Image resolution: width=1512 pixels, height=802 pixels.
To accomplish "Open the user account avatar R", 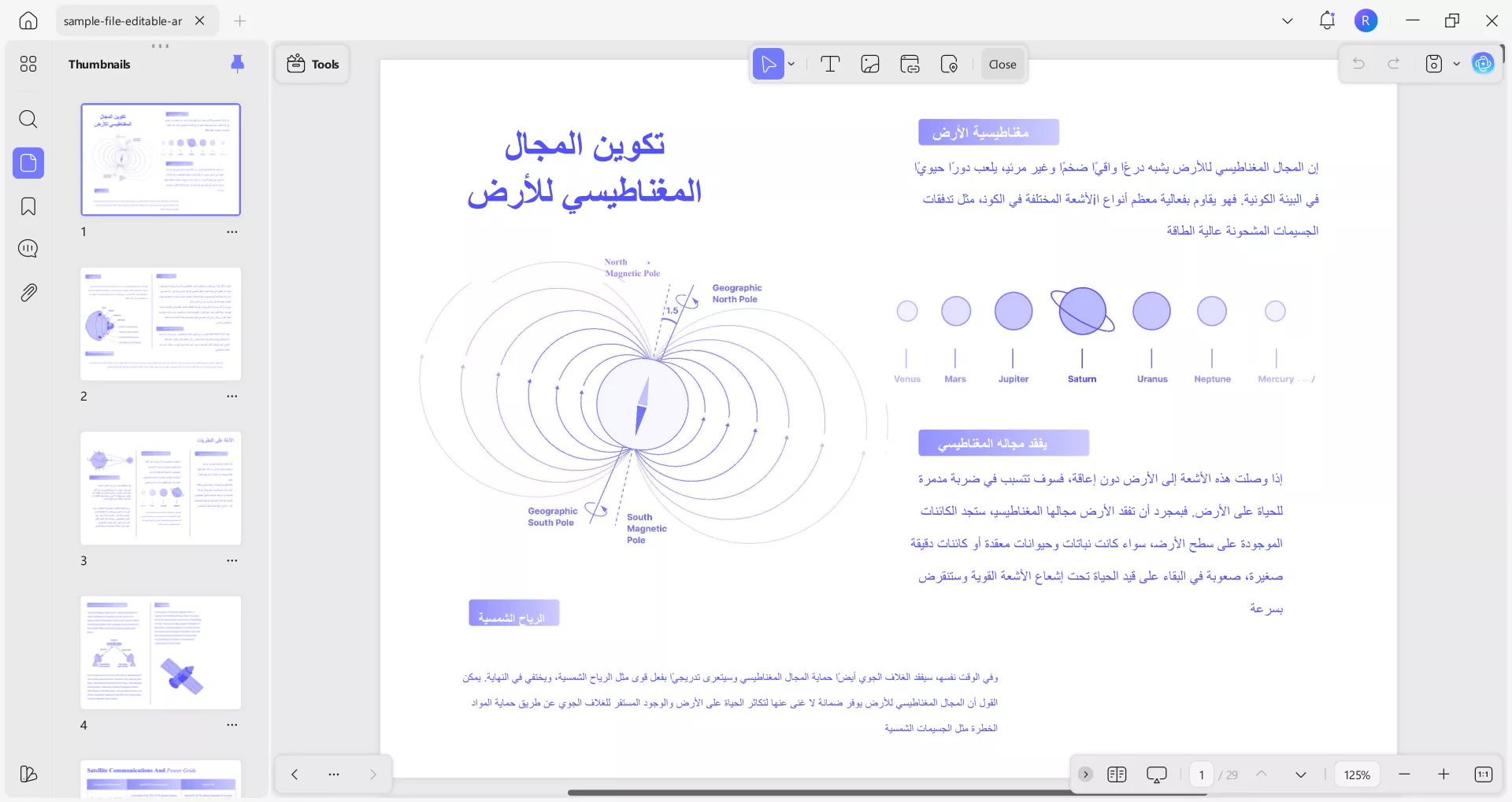I will tap(1366, 20).
